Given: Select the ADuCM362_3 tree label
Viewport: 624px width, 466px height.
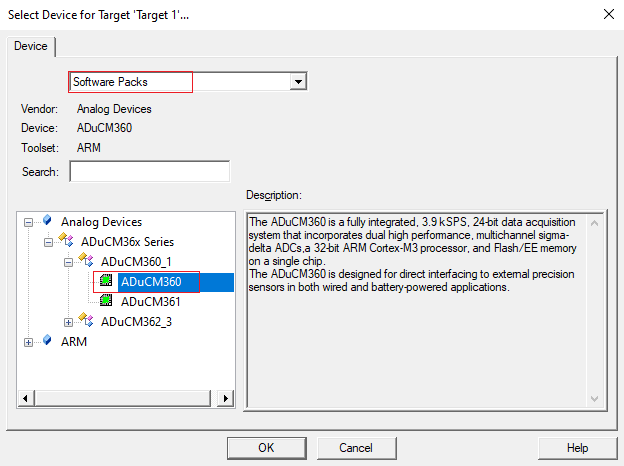Looking at the screenshot, I should pos(136,322).
